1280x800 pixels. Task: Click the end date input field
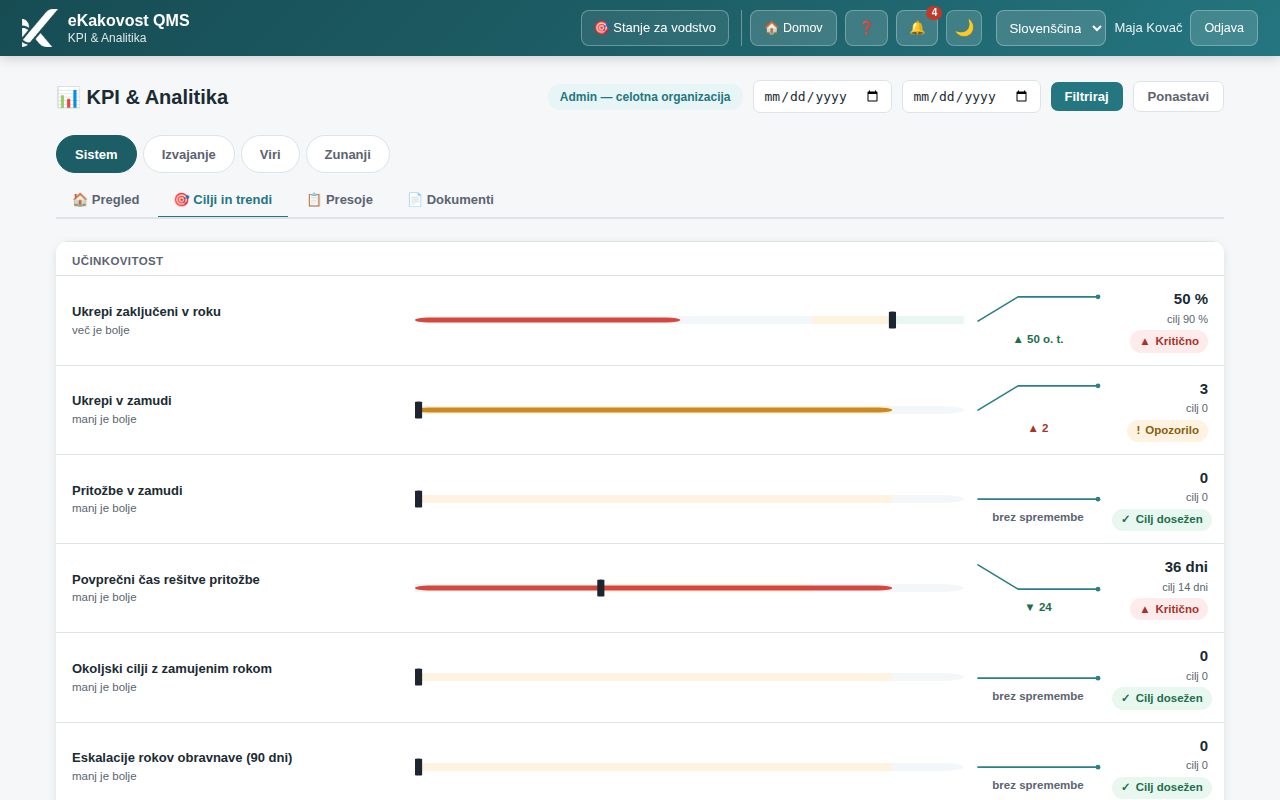[971, 97]
